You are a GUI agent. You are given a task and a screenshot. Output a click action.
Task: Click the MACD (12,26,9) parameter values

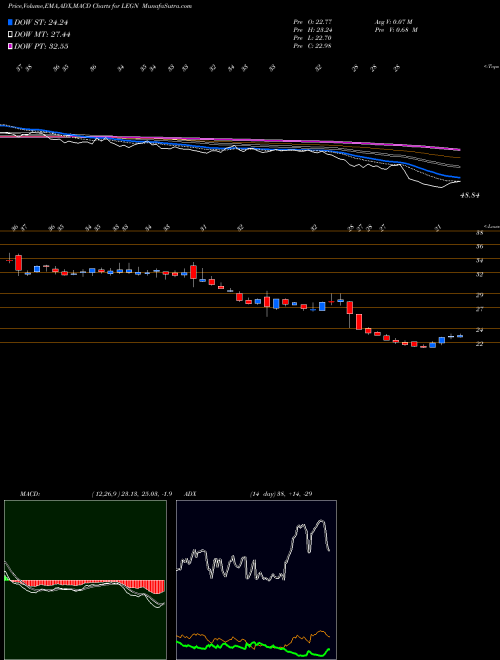coord(131,493)
